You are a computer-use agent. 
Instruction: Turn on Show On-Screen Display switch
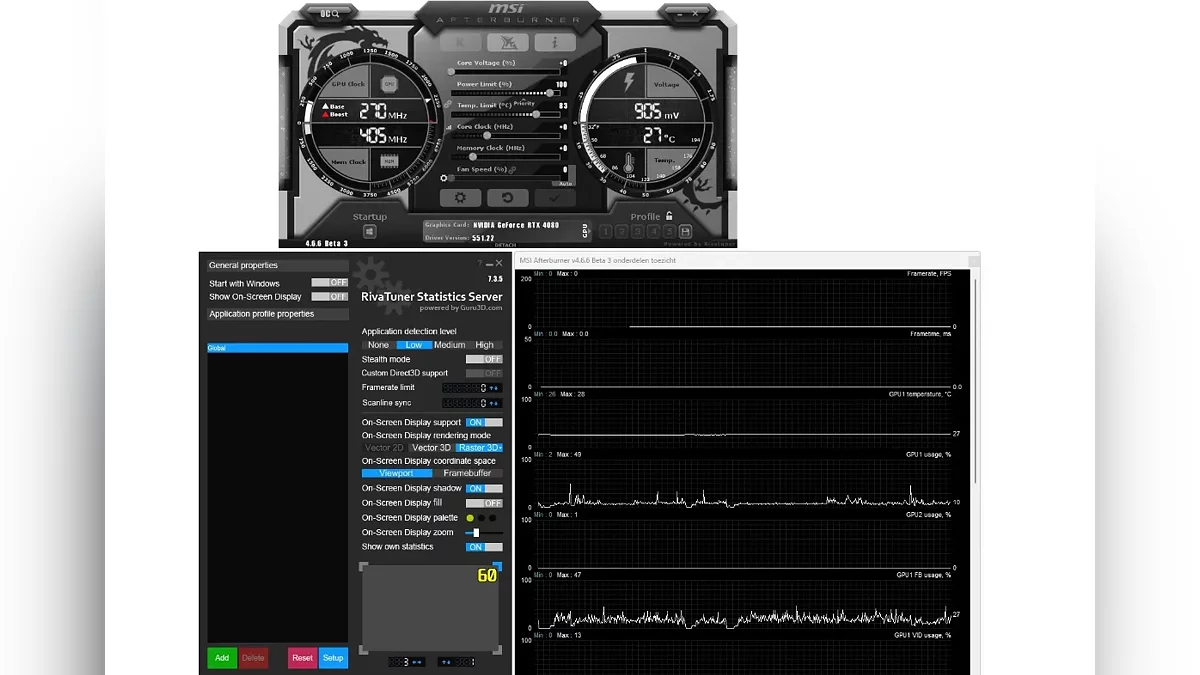pos(329,297)
